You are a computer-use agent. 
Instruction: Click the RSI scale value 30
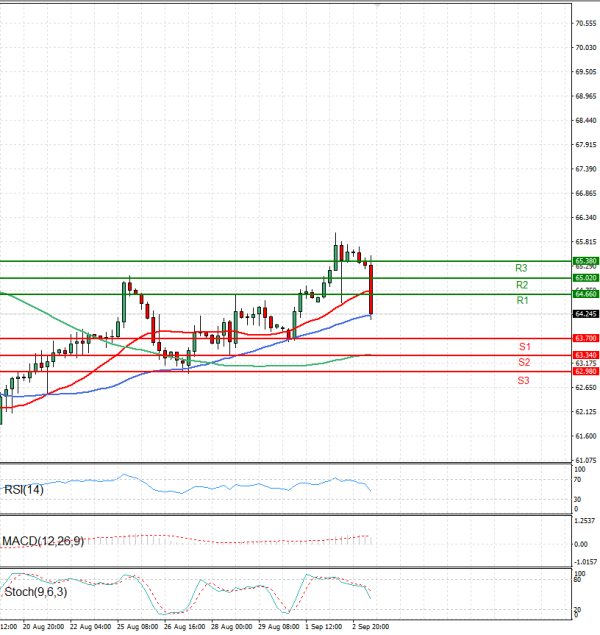point(577,499)
